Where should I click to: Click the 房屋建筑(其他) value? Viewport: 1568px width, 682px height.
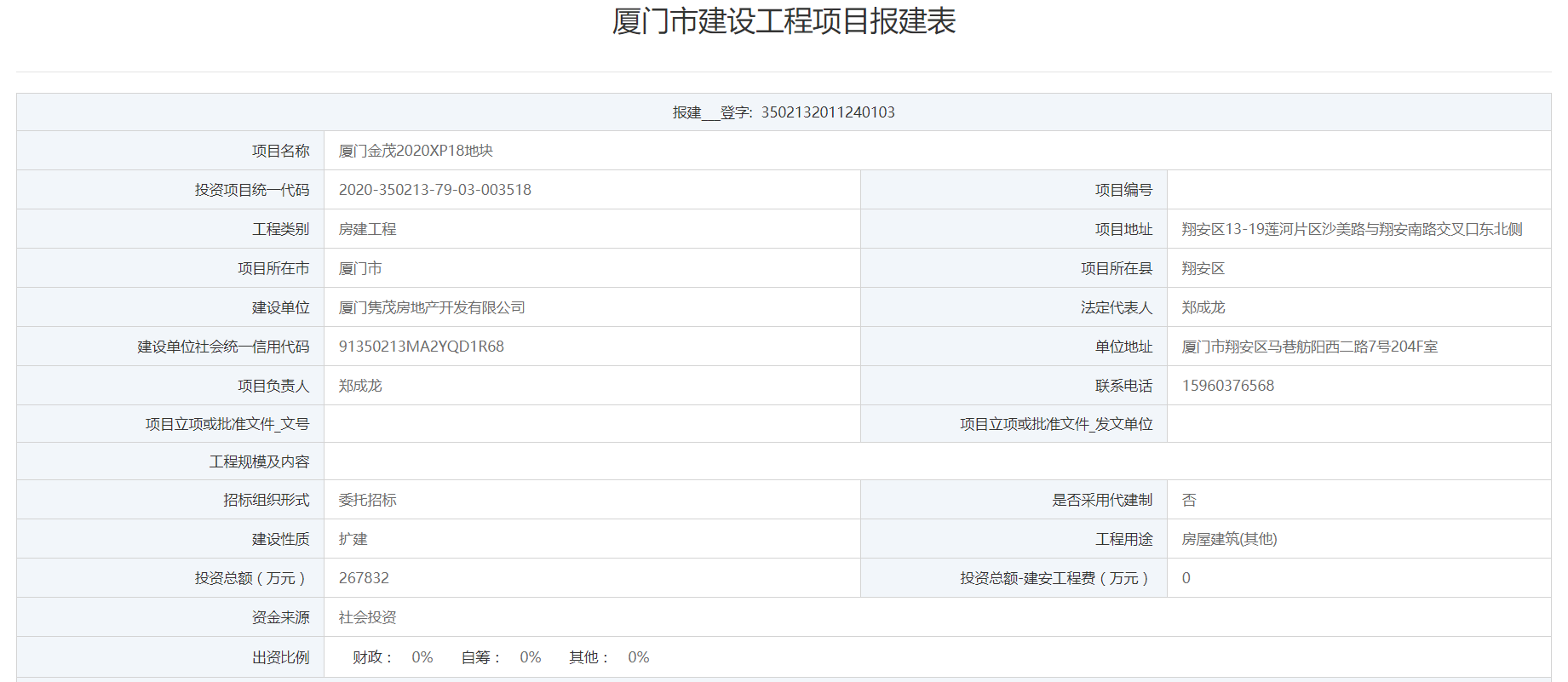(1229, 539)
